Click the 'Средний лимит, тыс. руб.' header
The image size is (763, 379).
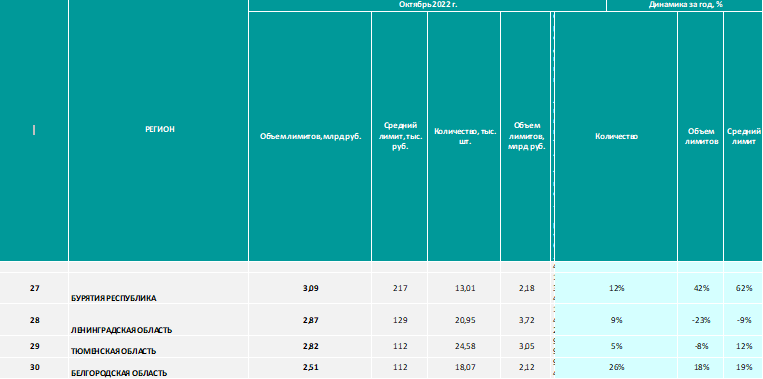coord(400,137)
